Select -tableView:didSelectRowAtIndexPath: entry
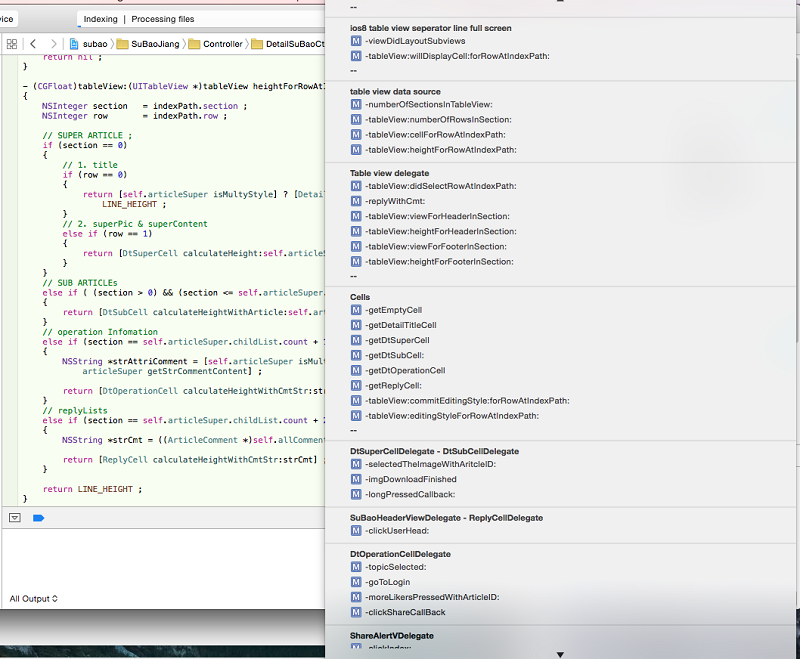Screen dimensions: 800x659 click(440, 186)
